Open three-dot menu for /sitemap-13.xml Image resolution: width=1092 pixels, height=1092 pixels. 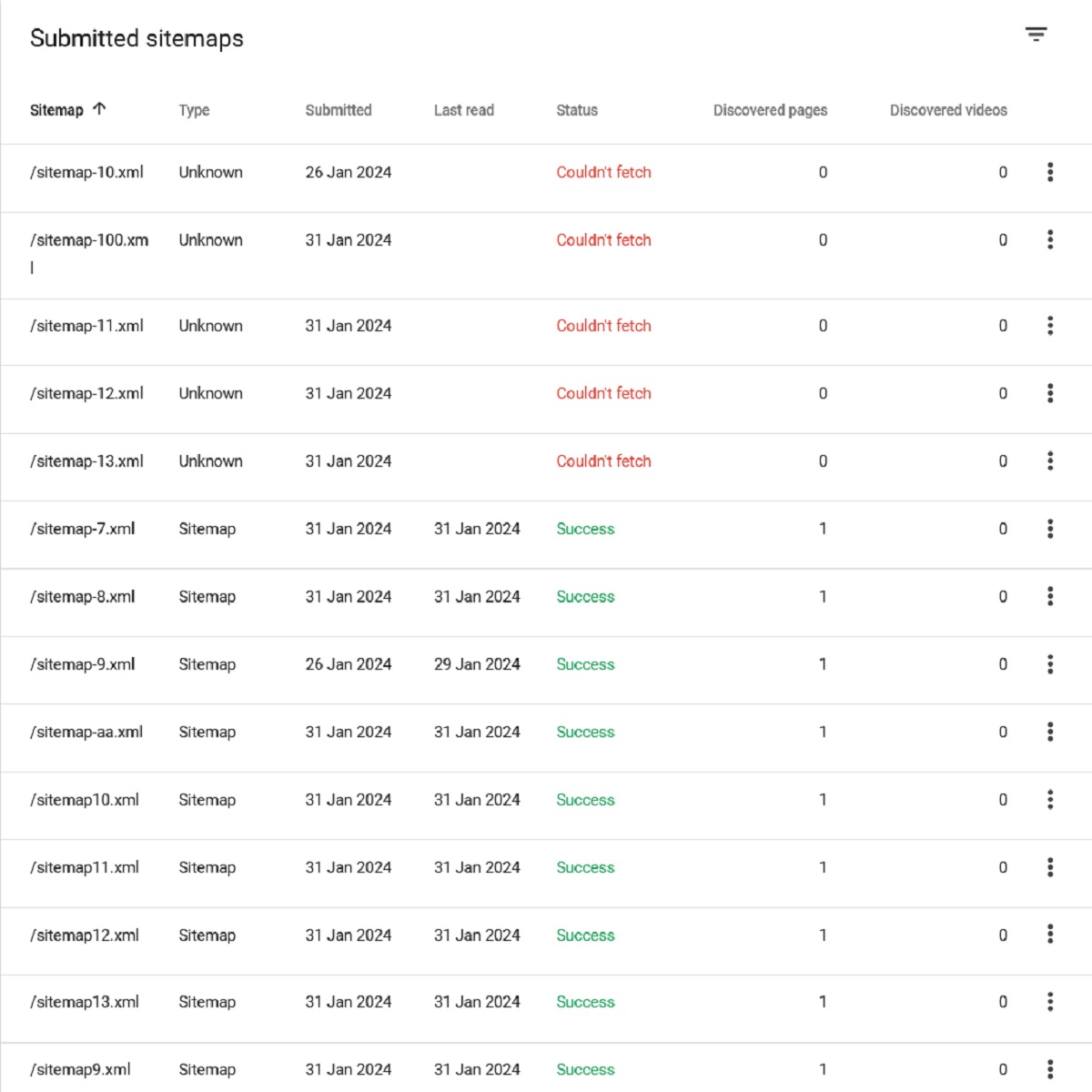[1050, 461]
